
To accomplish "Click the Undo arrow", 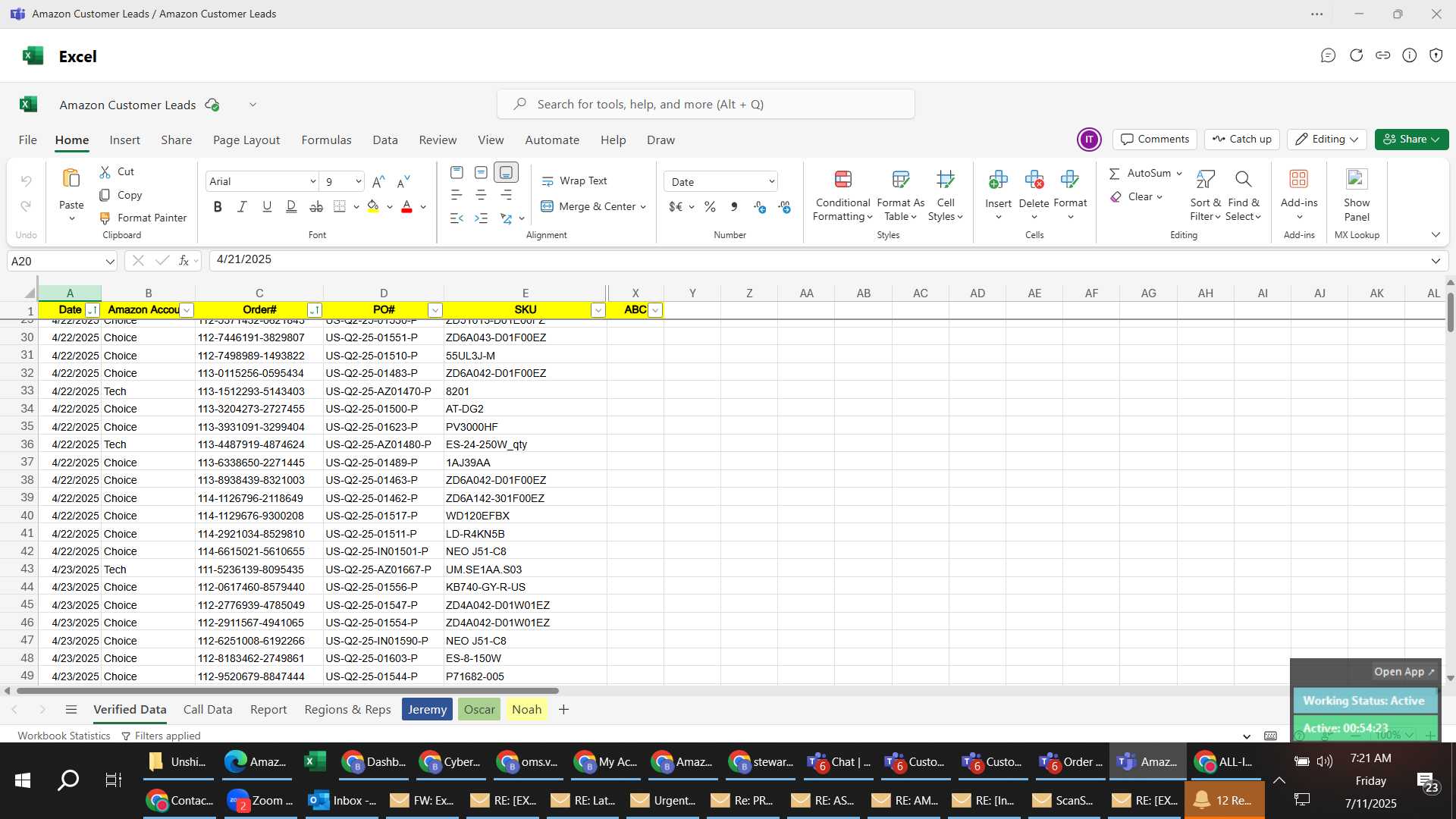I will 27,180.
